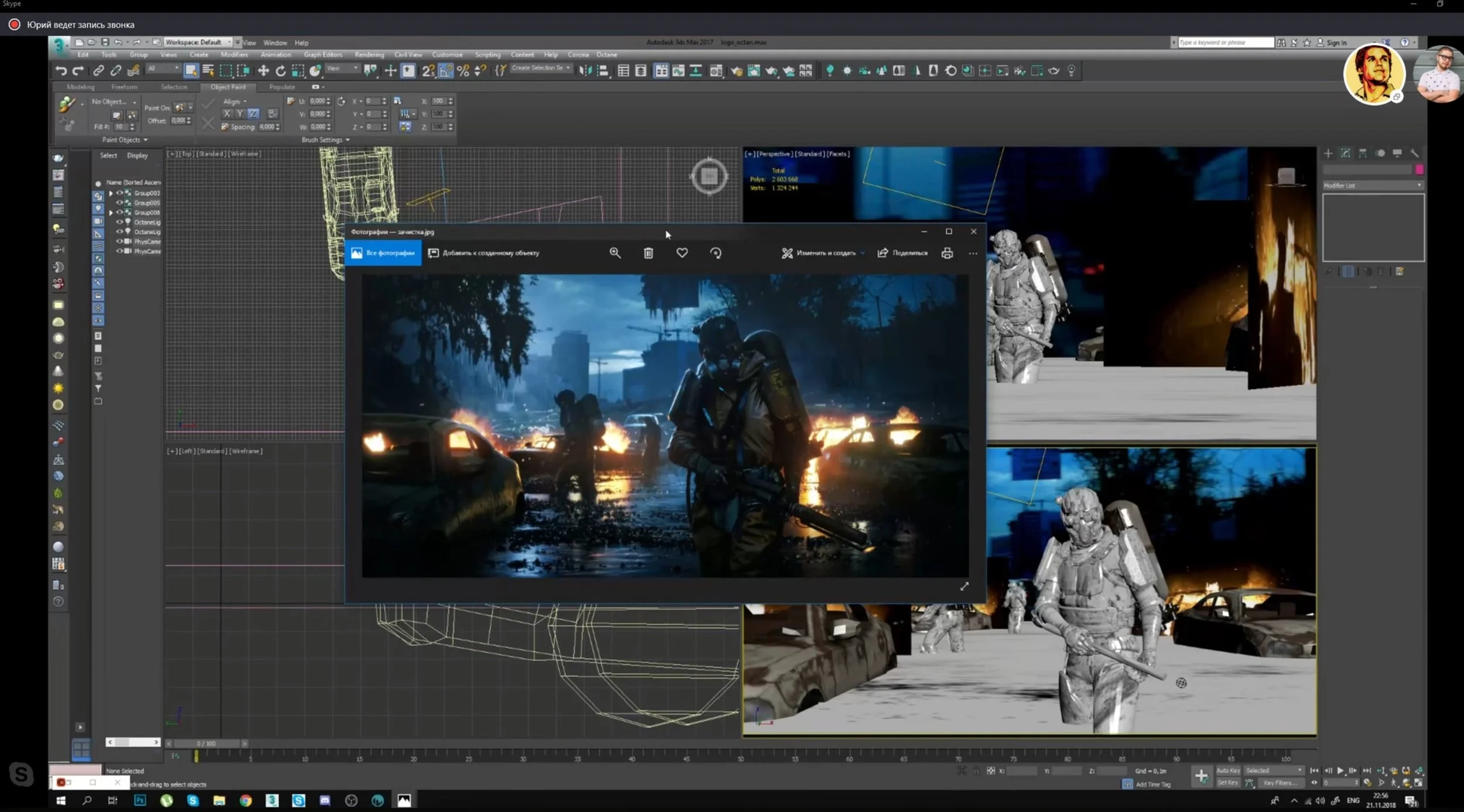Open the Octane menu

tap(607, 54)
